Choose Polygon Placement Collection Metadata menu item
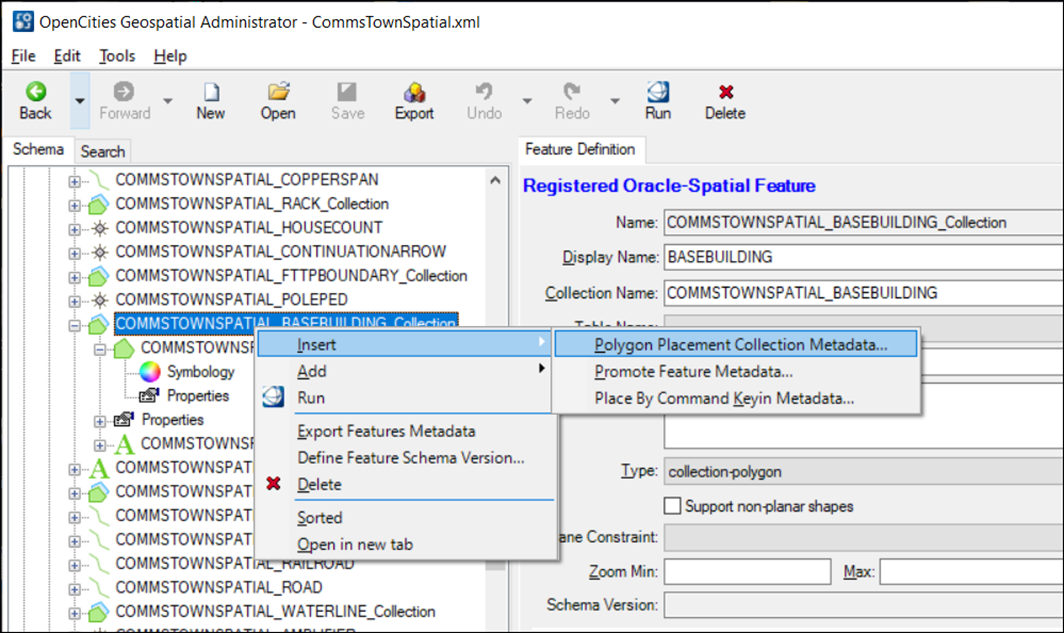 click(740, 345)
